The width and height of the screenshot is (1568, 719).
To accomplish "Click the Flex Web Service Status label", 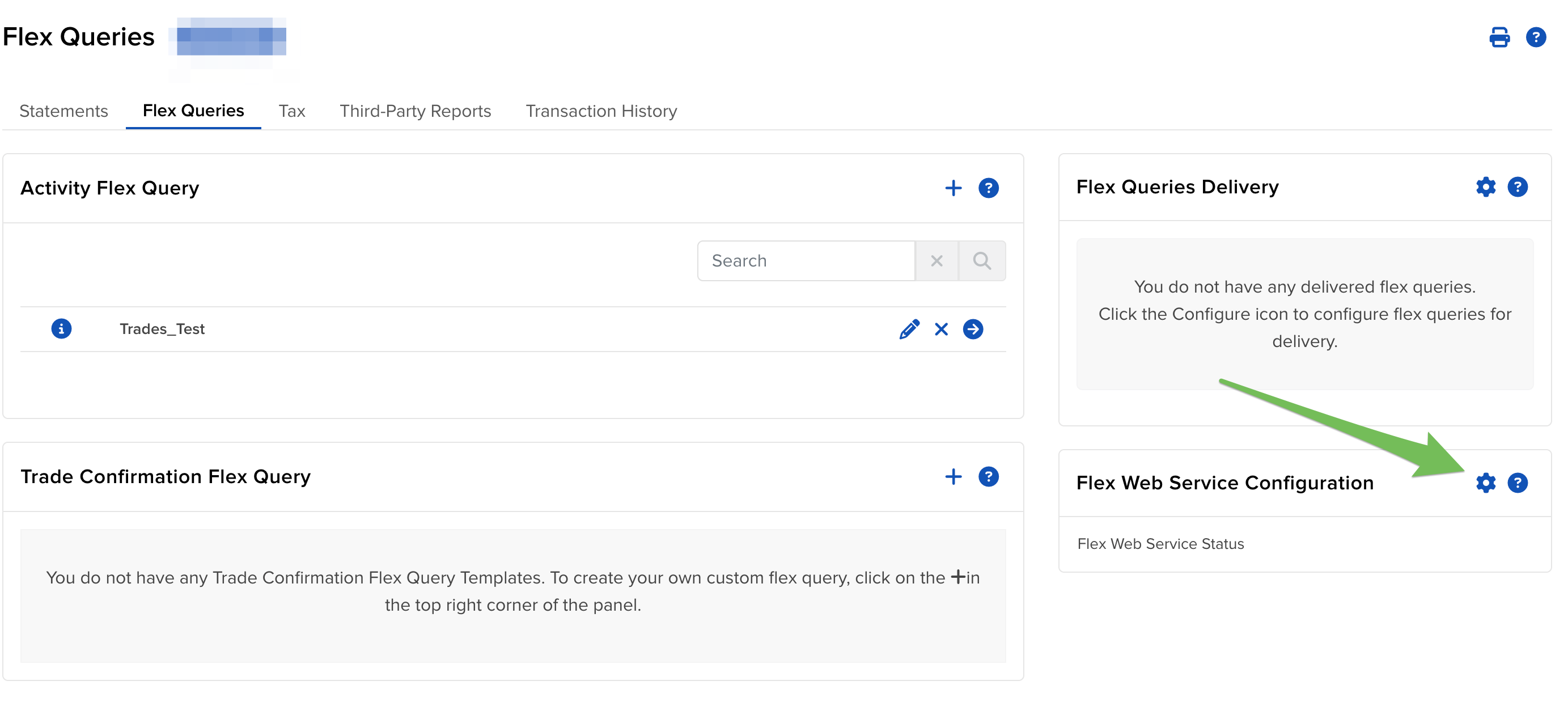I will point(1160,544).
